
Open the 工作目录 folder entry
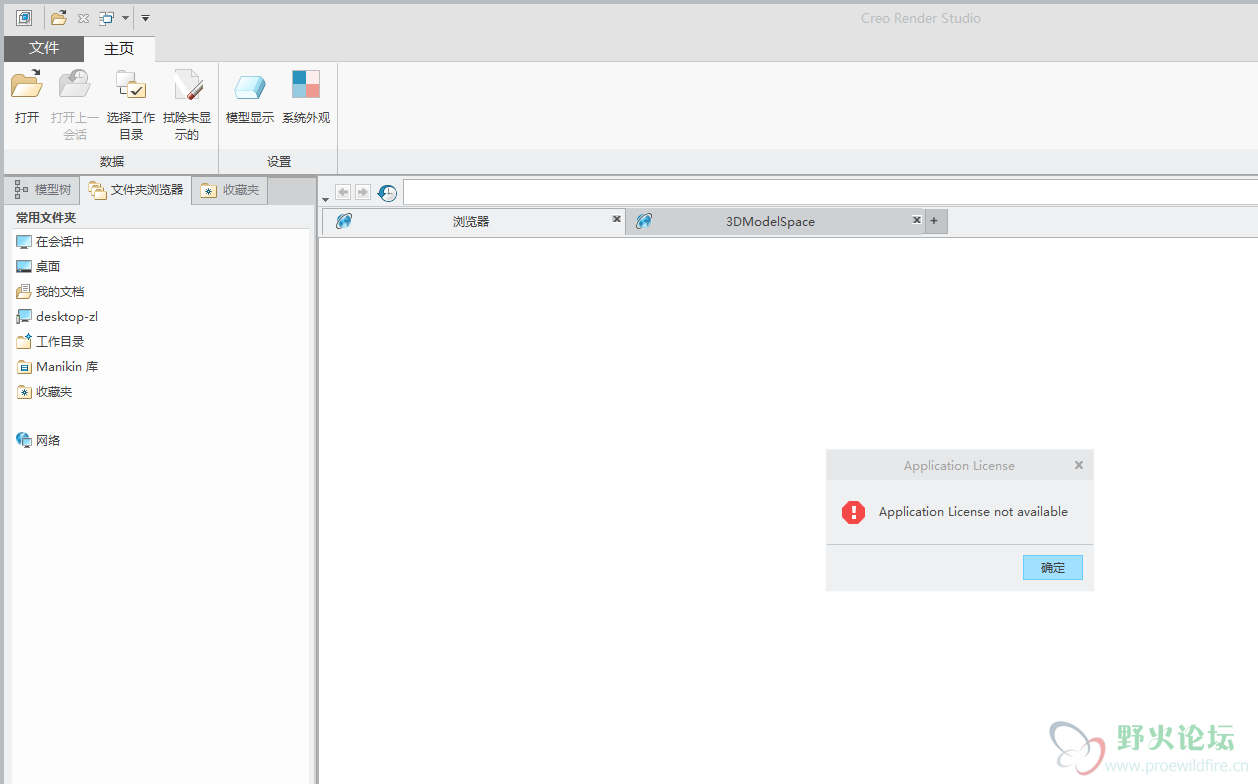[50, 342]
